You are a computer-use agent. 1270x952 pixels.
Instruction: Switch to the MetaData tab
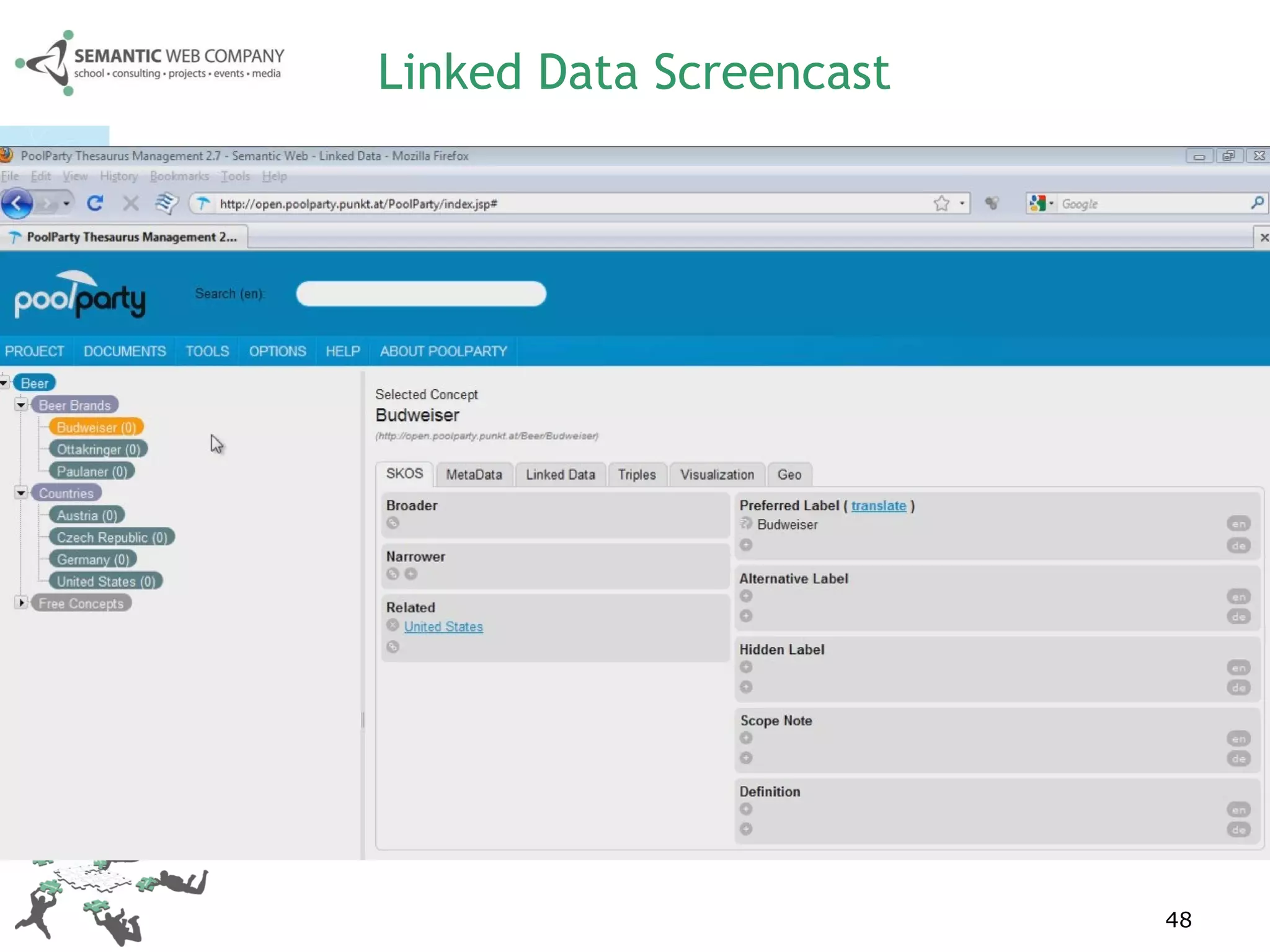click(x=474, y=475)
